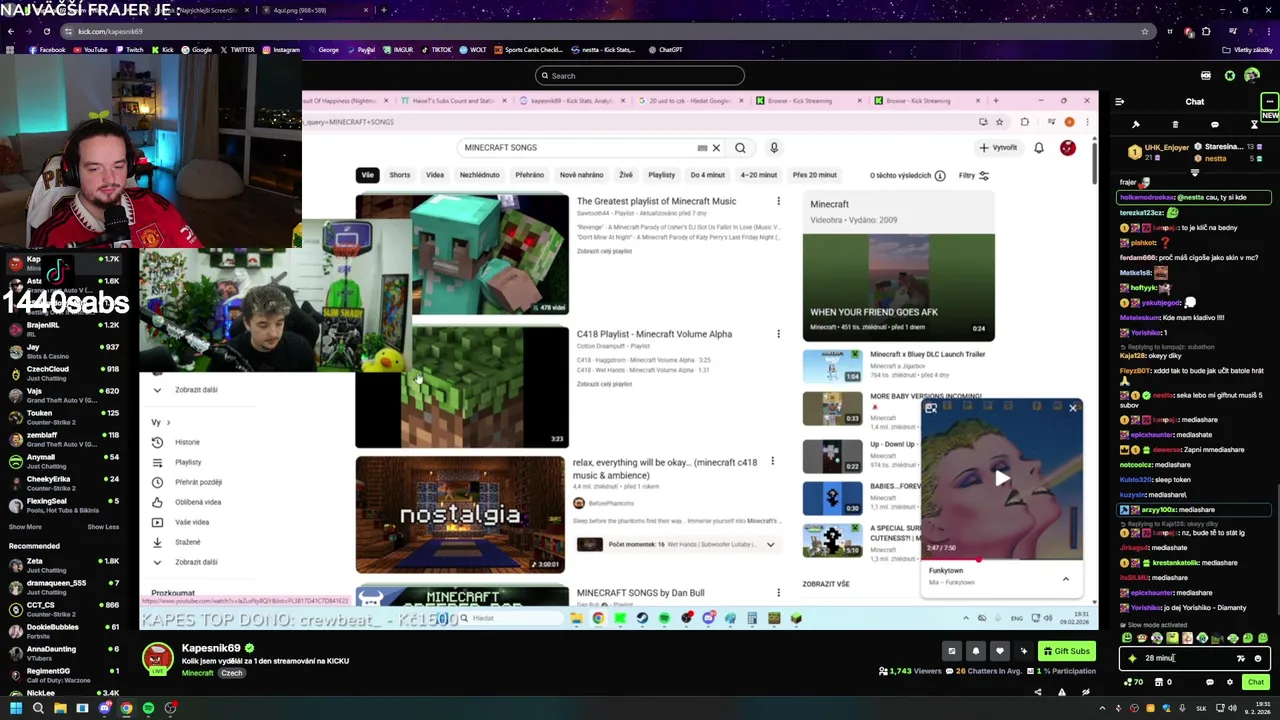This screenshot has height=720, width=1280.
Task: Select the Do 4 minut filter chip
Action: coord(707,175)
